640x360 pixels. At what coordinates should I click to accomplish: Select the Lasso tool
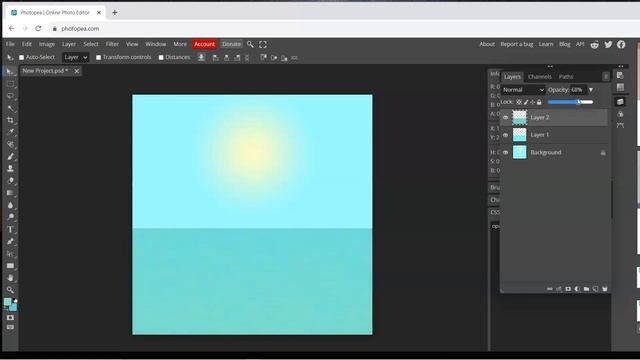(10, 96)
